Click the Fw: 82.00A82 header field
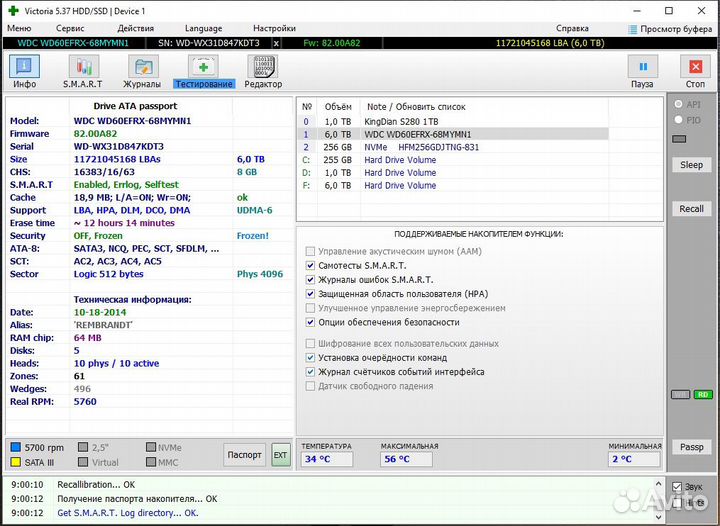Image resolution: width=720 pixels, height=526 pixels. 332,43
